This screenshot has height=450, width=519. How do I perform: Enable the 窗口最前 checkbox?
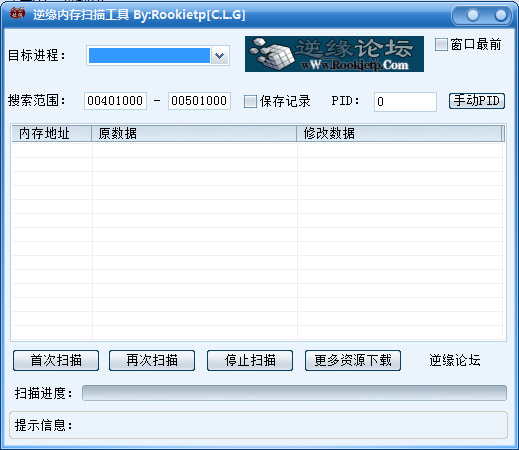(441, 45)
